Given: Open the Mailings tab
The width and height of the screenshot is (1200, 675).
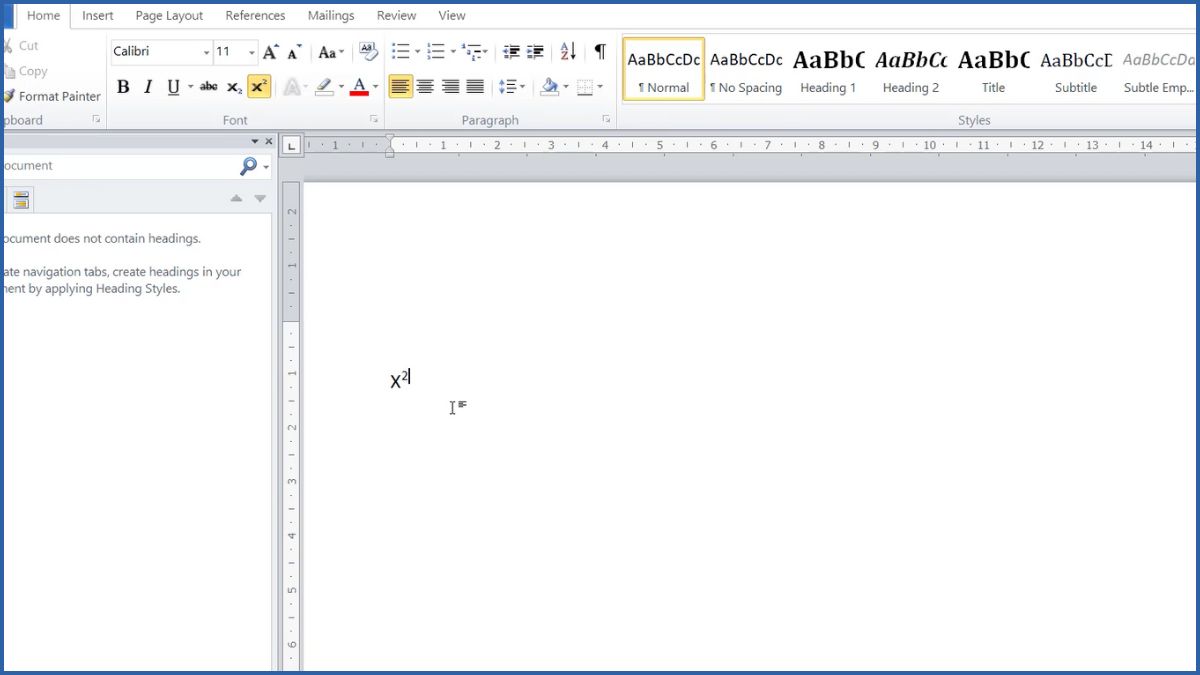Looking at the screenshot, I should tap(331, 15).
